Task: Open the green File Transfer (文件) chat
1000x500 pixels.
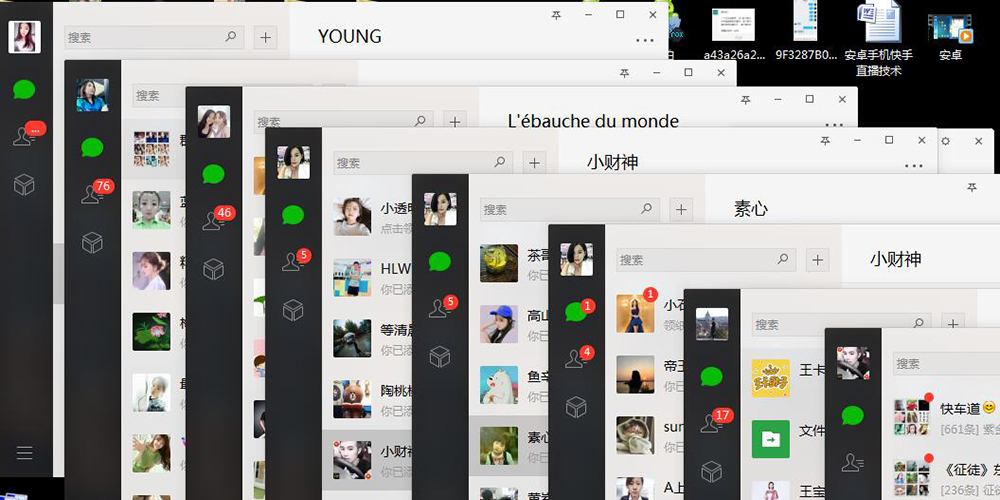Action: 783,439
